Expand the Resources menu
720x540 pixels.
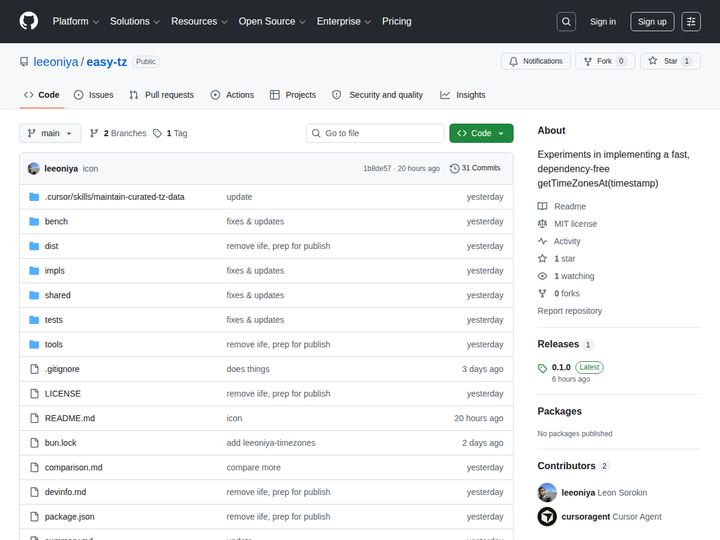coord(199,22)
